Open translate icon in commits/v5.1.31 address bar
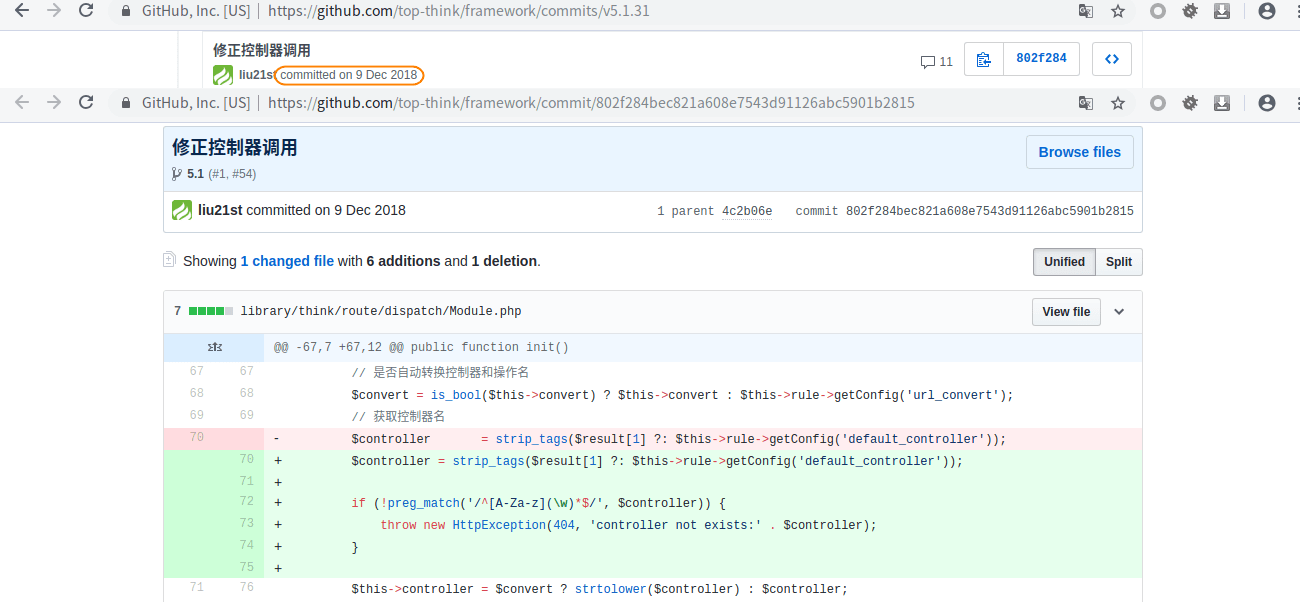Viewport: 1300px width, 602px height. pyautogui.click(x=1086, y=12)
